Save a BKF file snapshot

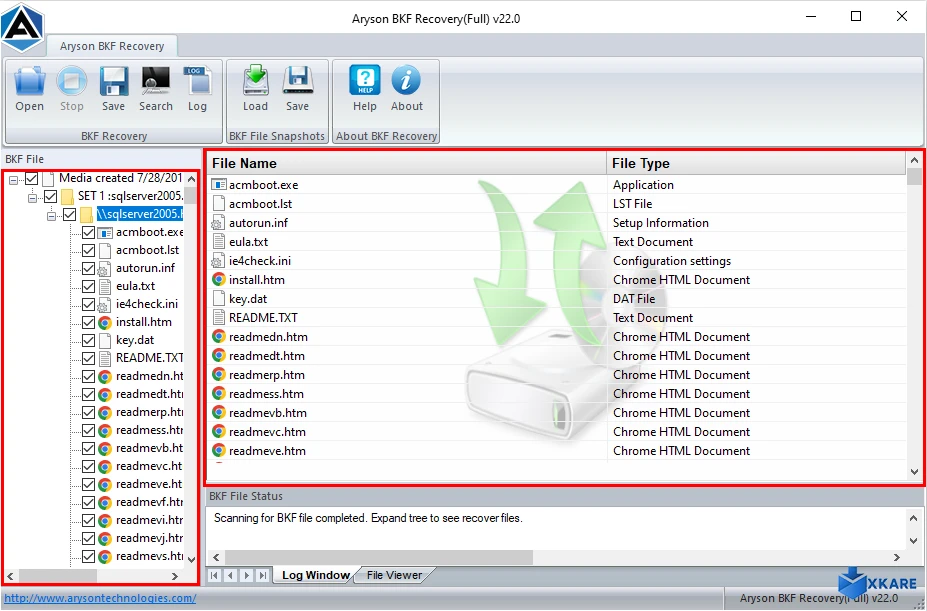tap(297, 89)
